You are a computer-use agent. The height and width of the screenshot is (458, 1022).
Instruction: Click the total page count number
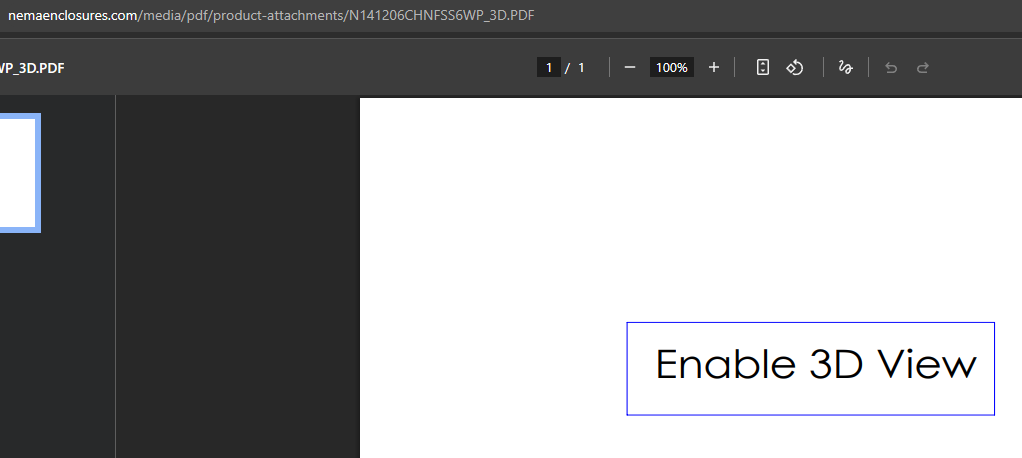tap(581, 67)
